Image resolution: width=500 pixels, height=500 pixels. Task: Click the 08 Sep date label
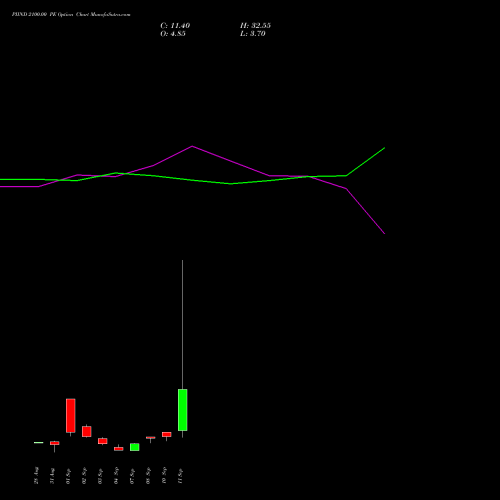pyautogui.click(x=148, y=476)
